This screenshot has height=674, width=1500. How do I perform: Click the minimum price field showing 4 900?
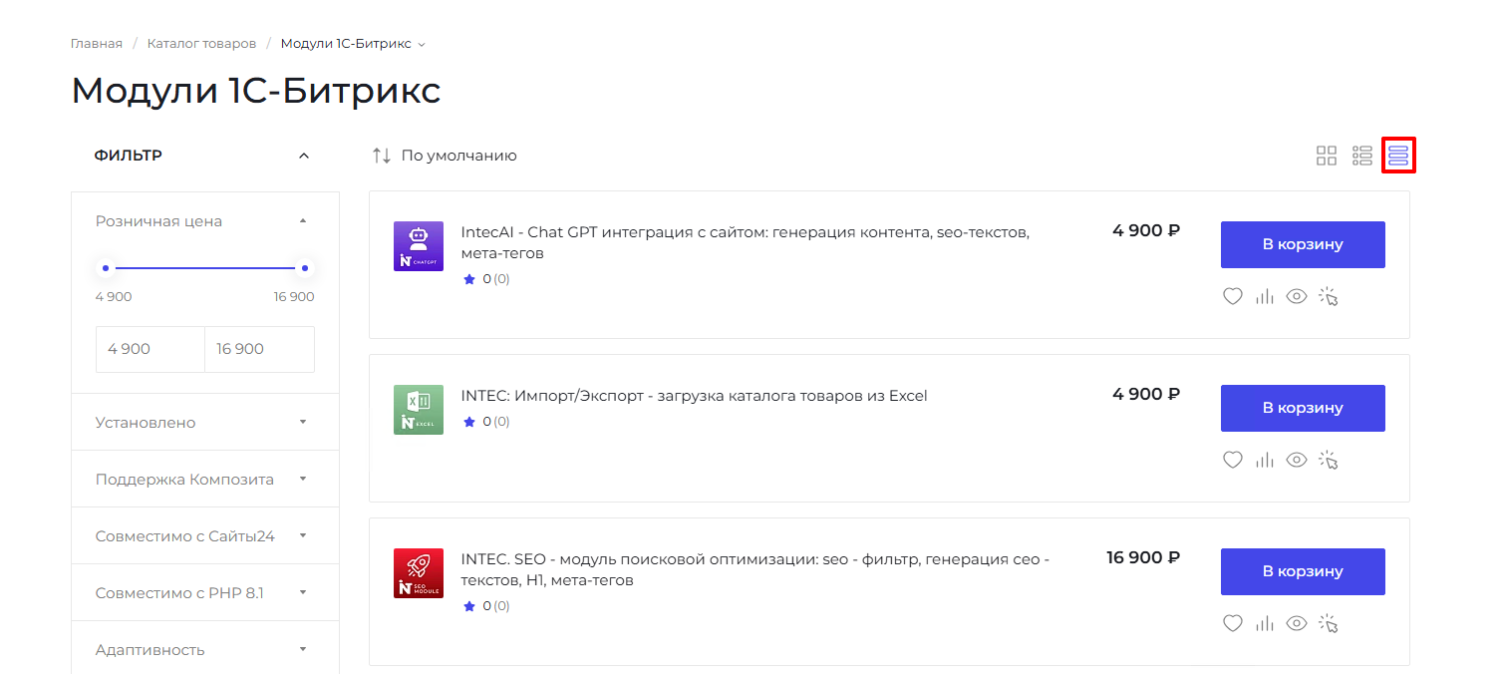click(150, 350)
